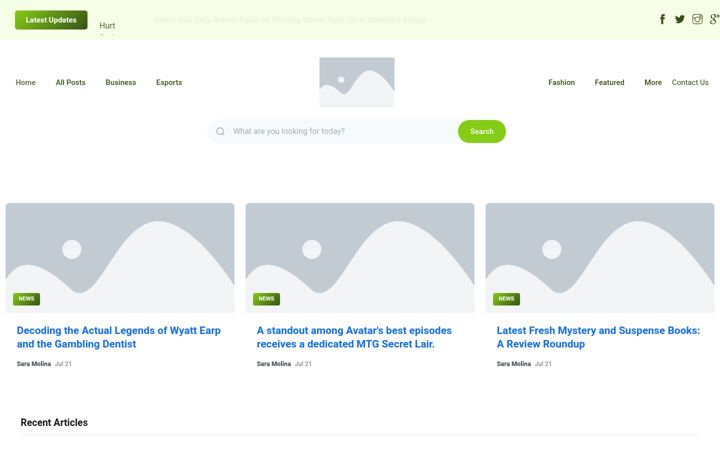Open the Featured category
Screen dimensions: 720x450
[x=609, y=83]
